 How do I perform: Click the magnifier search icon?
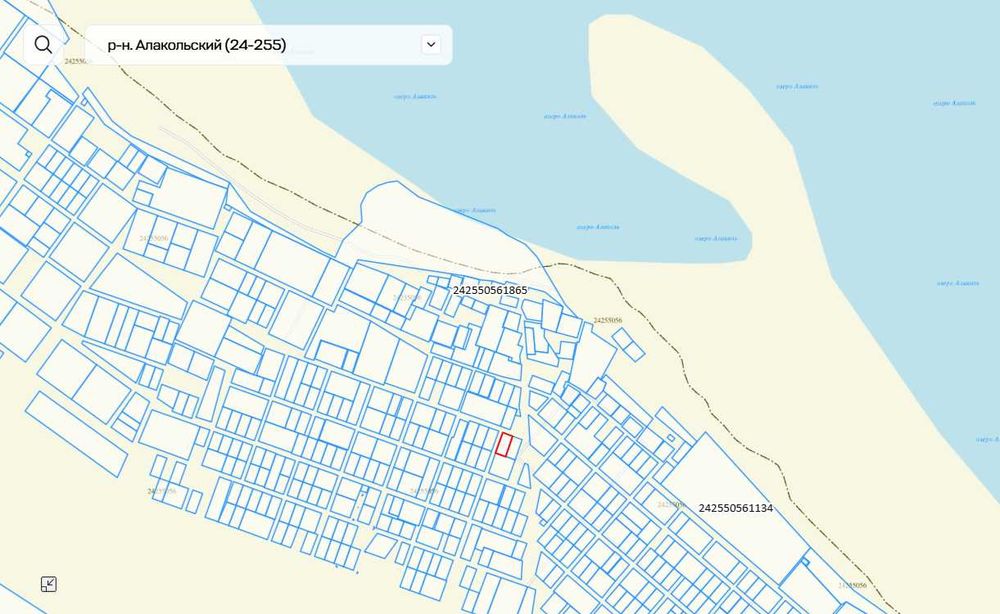43,45
